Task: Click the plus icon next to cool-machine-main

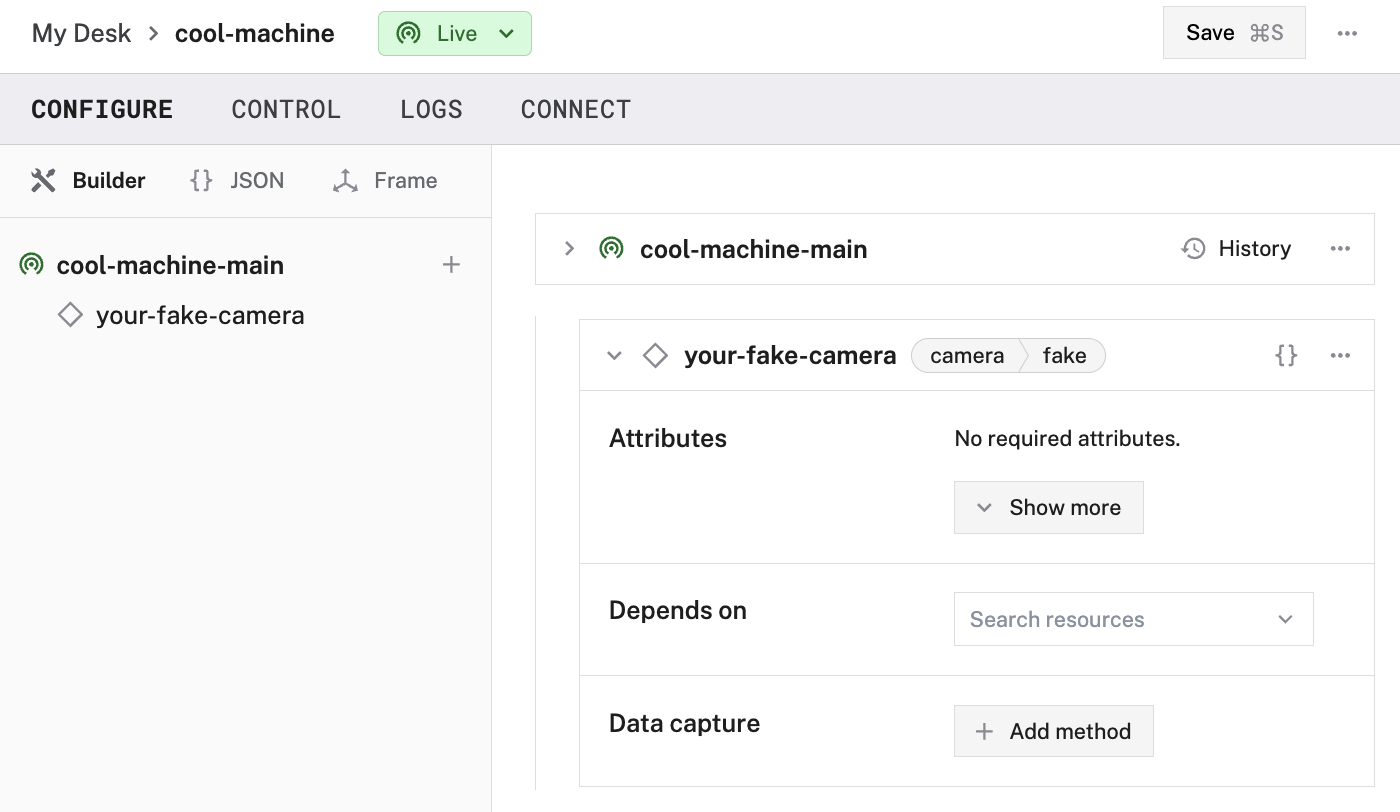Action: (451, 264)
